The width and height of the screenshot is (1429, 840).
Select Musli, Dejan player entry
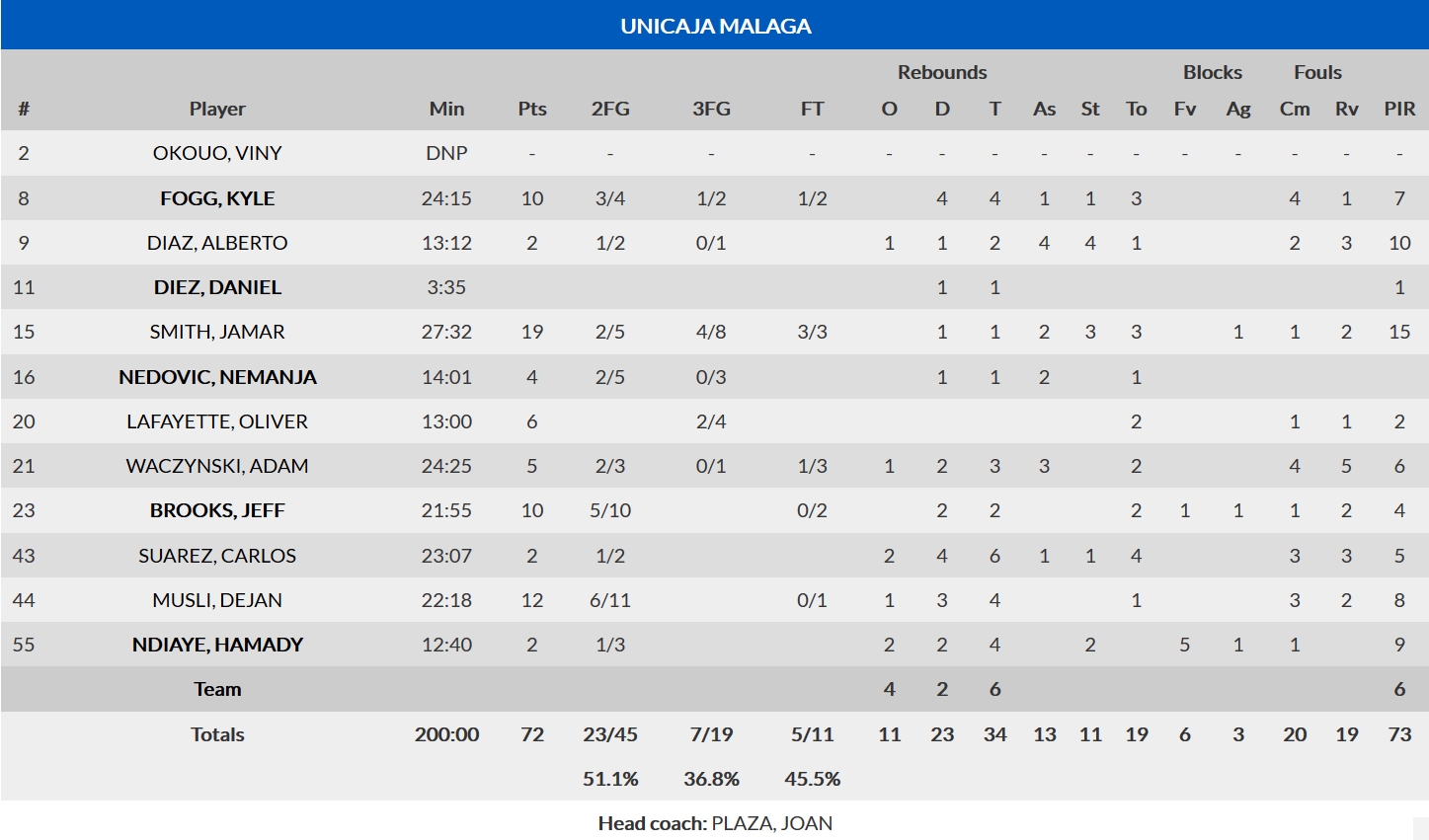click(x=217, y=600)
